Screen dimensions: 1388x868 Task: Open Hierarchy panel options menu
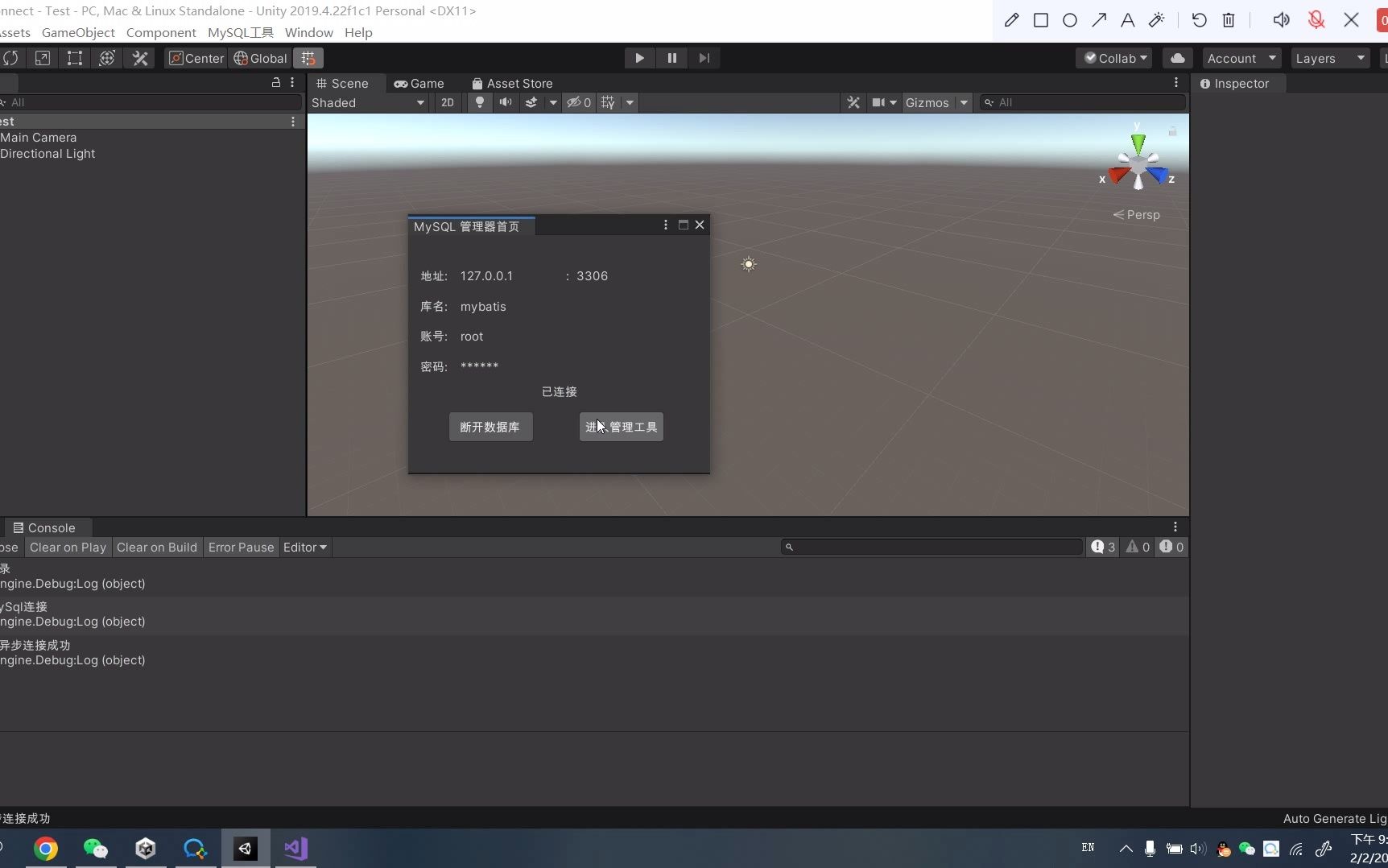pos(292,82)
